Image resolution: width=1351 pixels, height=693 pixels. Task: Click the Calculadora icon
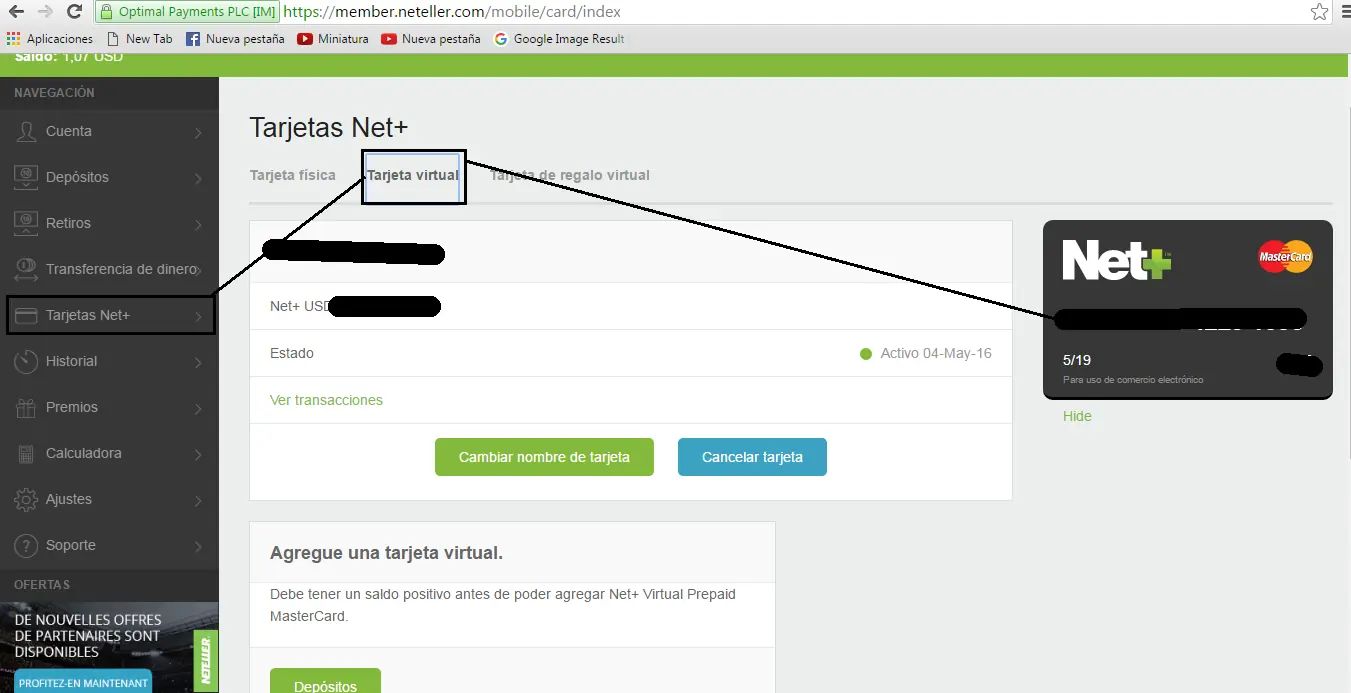[26, 453]
